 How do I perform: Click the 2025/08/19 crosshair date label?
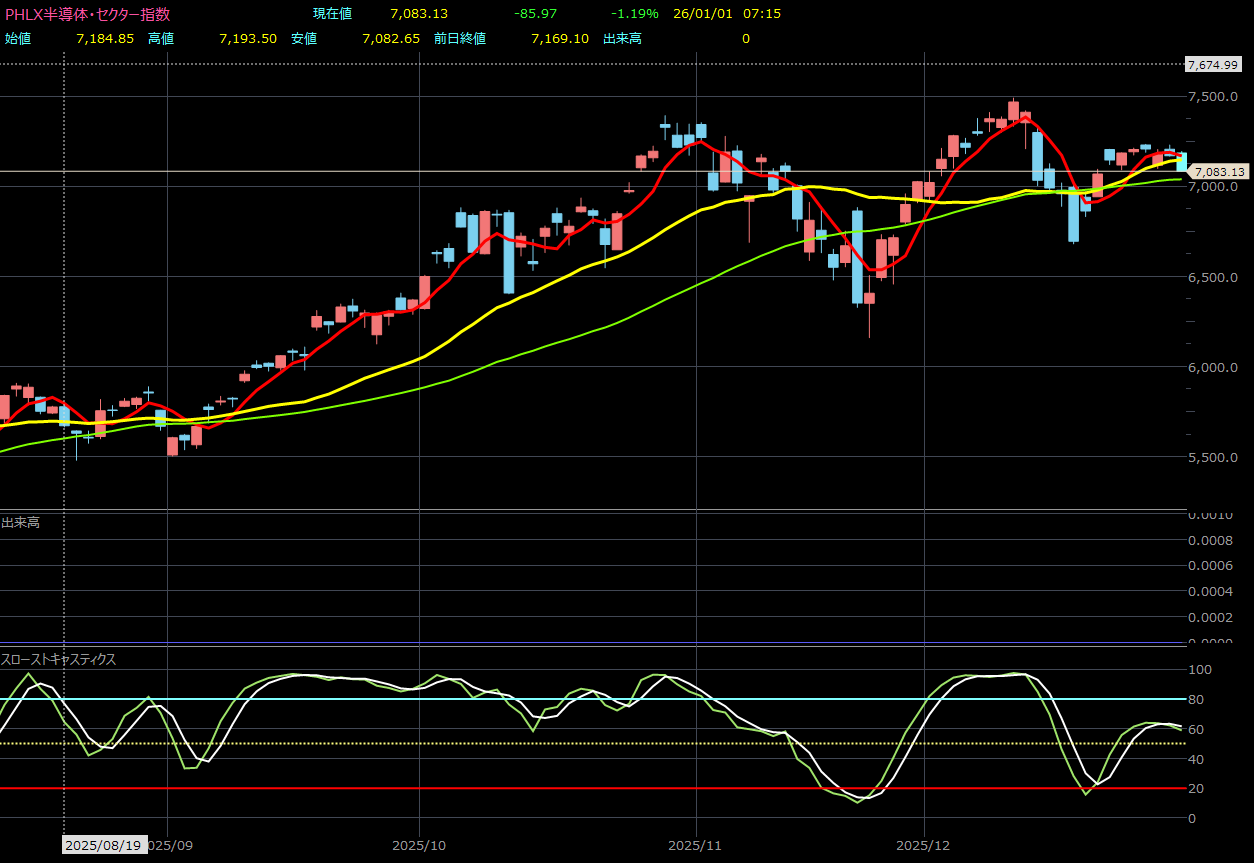104,845
